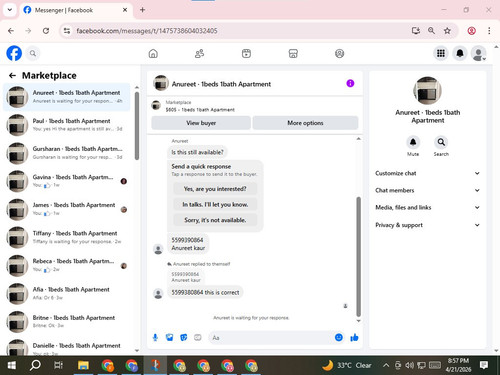Open the Friends icon in top navigation
The image size is (500, 375).
point(199,53)
